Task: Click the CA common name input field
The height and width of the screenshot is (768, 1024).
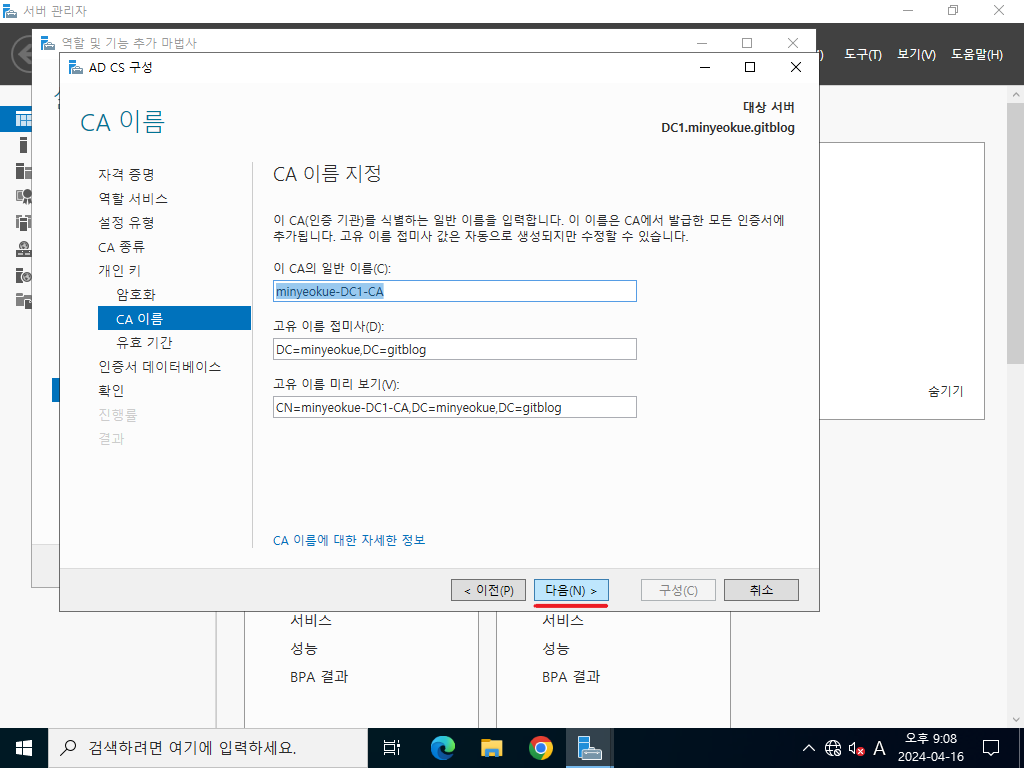Action: click(455, 291)
